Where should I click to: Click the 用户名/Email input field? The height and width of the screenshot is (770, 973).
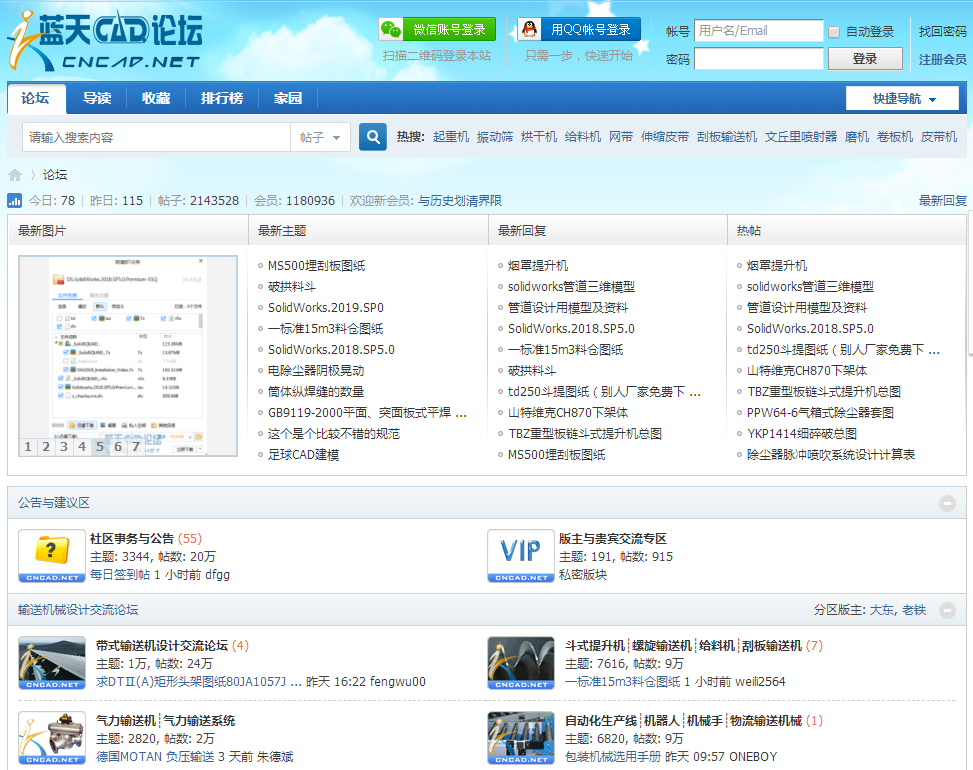point(758,31)
